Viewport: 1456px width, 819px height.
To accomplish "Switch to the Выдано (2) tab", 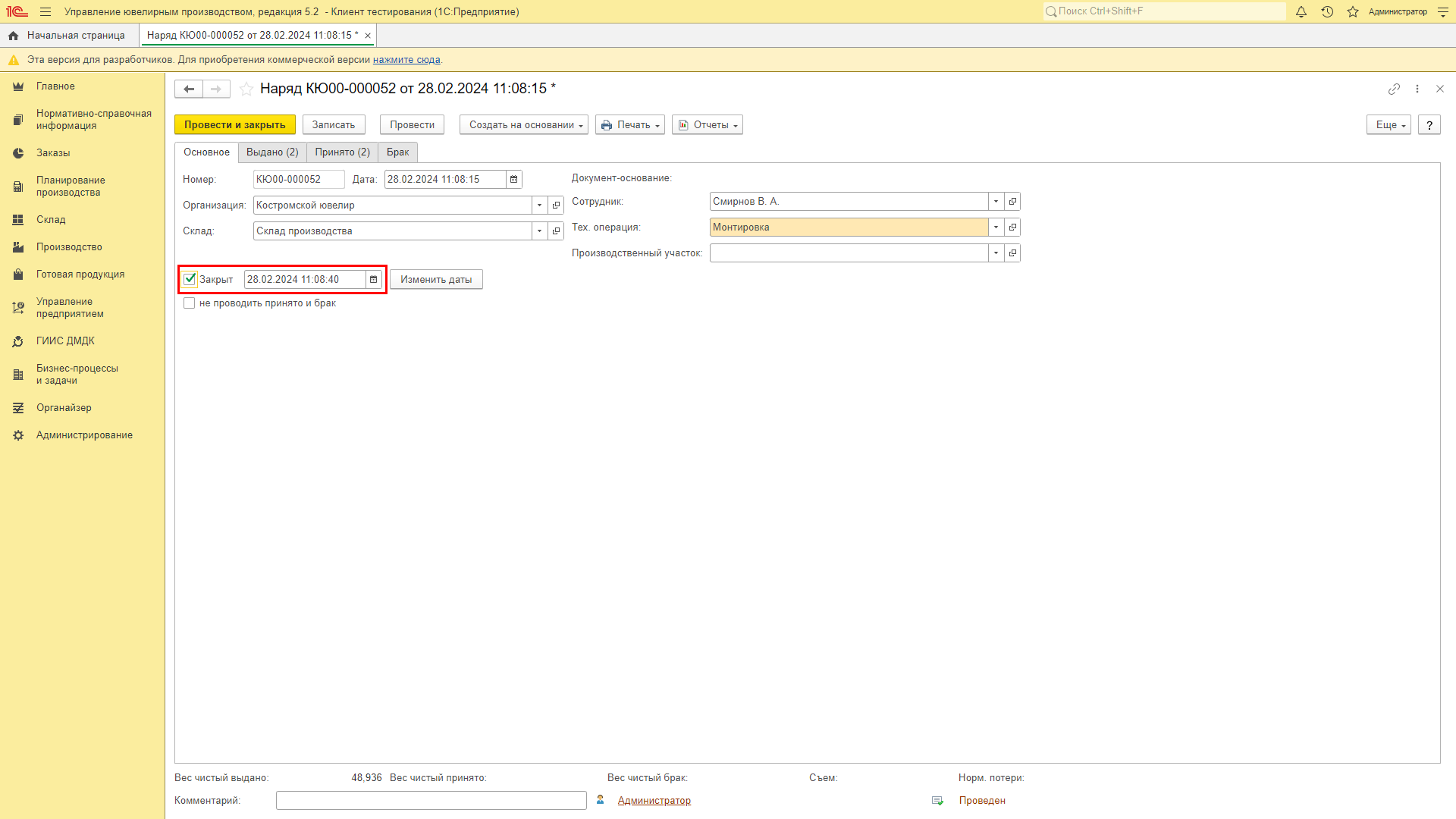I will click(272, 152).
